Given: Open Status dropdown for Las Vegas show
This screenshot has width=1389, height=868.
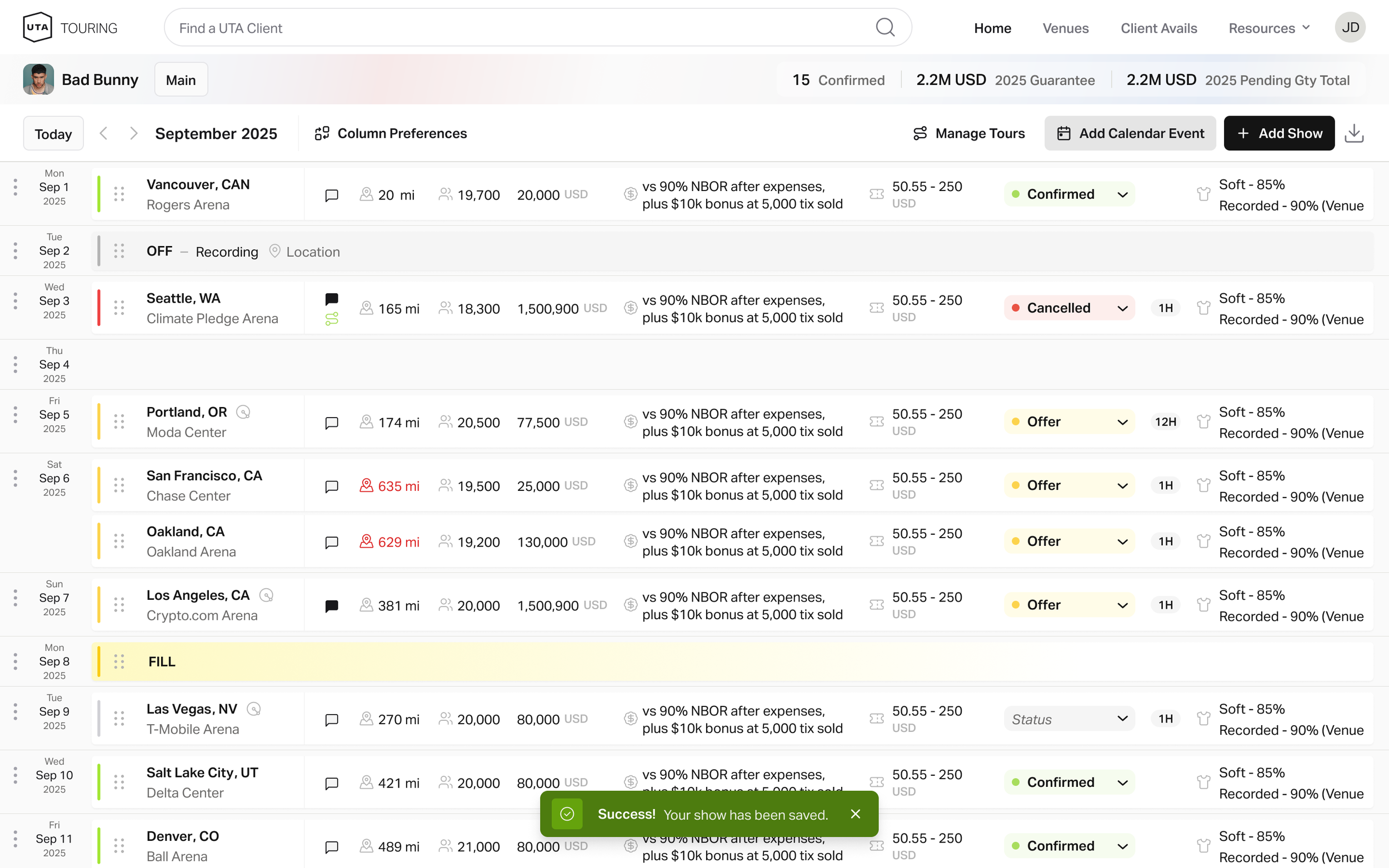Looking at the screenshot, I should 1068,719.
